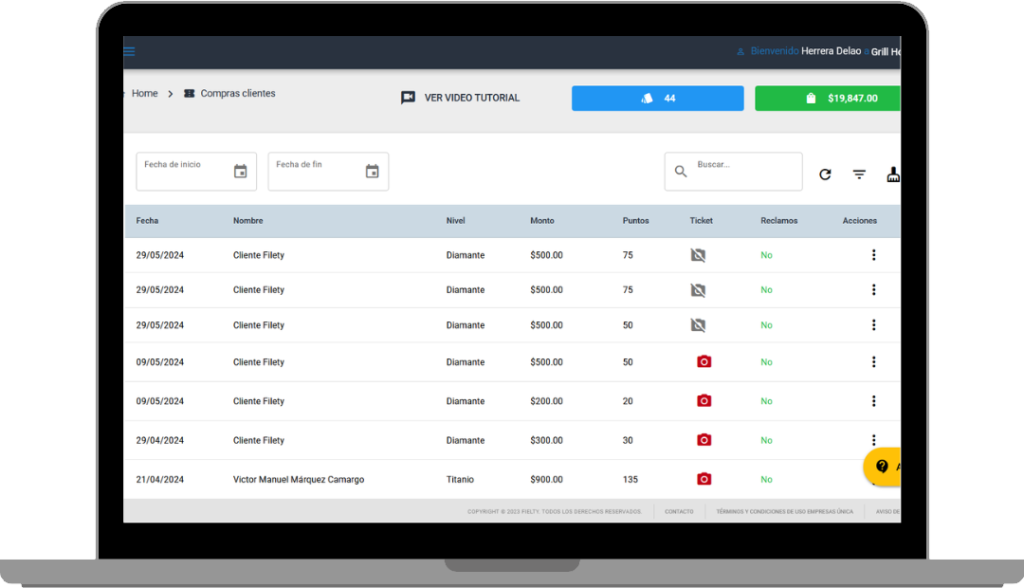Open calendar picker in Fecha de inicio
This screenshot has width=1024, height=588.
(x=240, y=172)
